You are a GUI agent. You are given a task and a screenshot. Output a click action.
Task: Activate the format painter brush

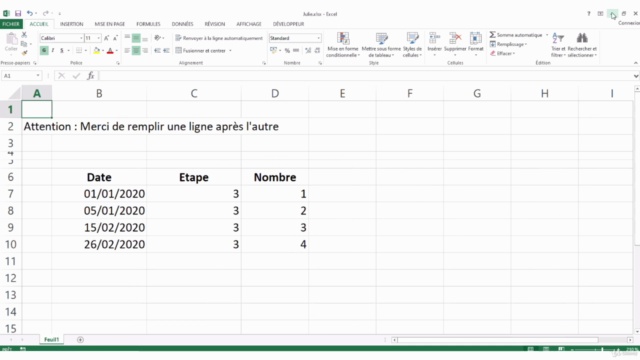tap(24, 52)
